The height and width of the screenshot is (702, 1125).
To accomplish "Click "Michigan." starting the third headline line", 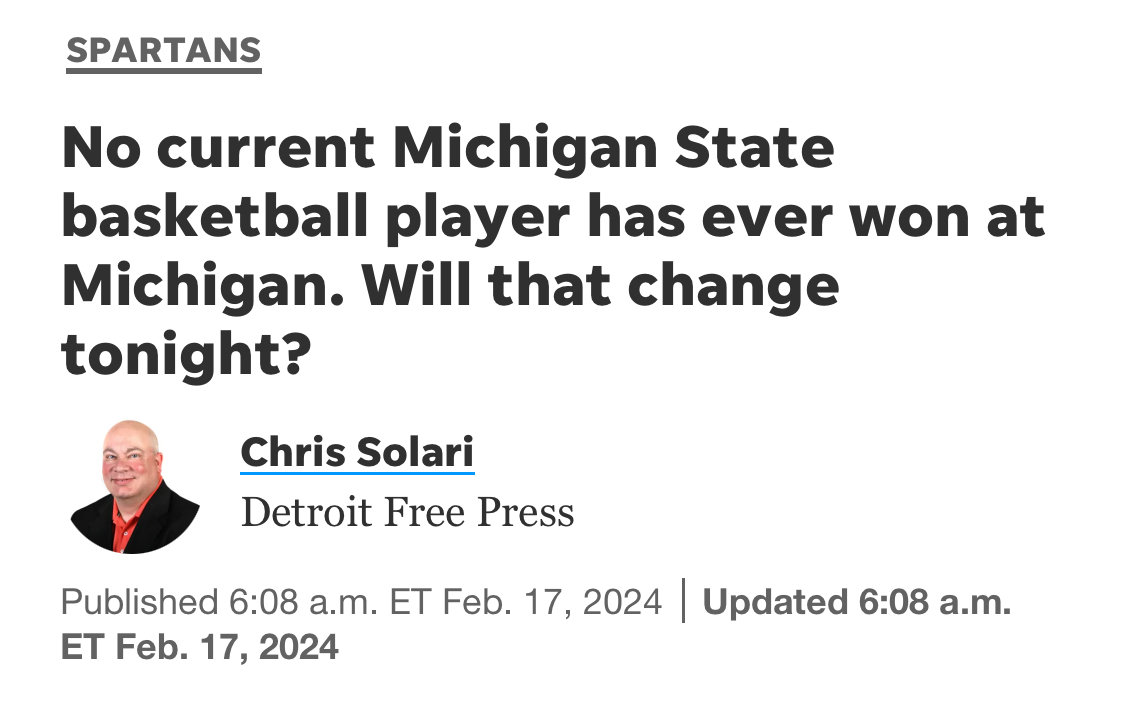I will (x=203, y=287).
